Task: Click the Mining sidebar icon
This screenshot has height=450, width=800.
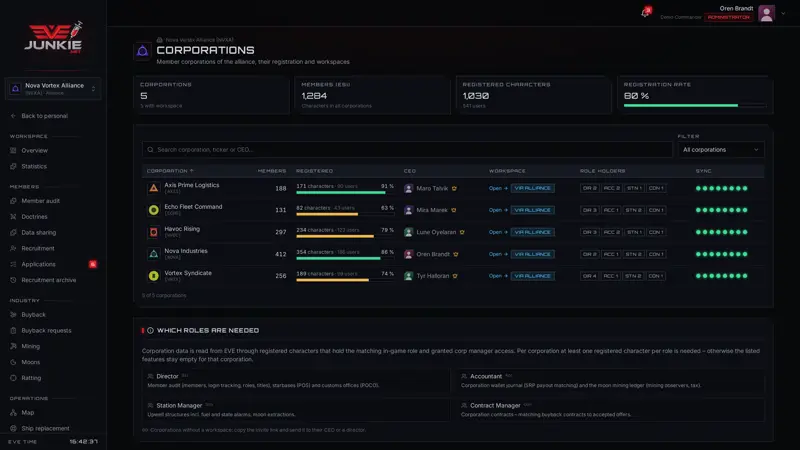Action: [x=13, y=346]
